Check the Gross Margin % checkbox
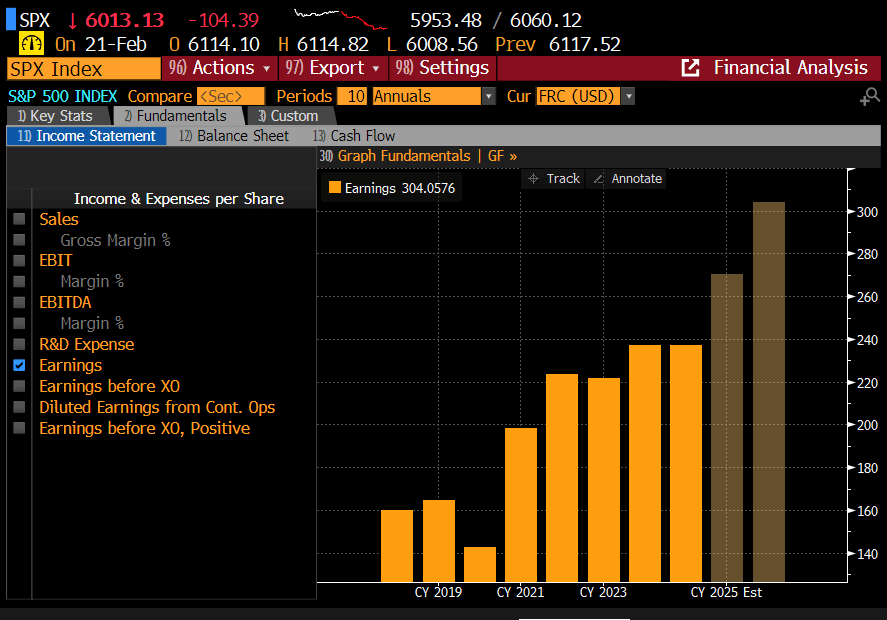Image resolution: width=887 pixels, height=620 pixels. pyautogui.click(x=19, y=240)
